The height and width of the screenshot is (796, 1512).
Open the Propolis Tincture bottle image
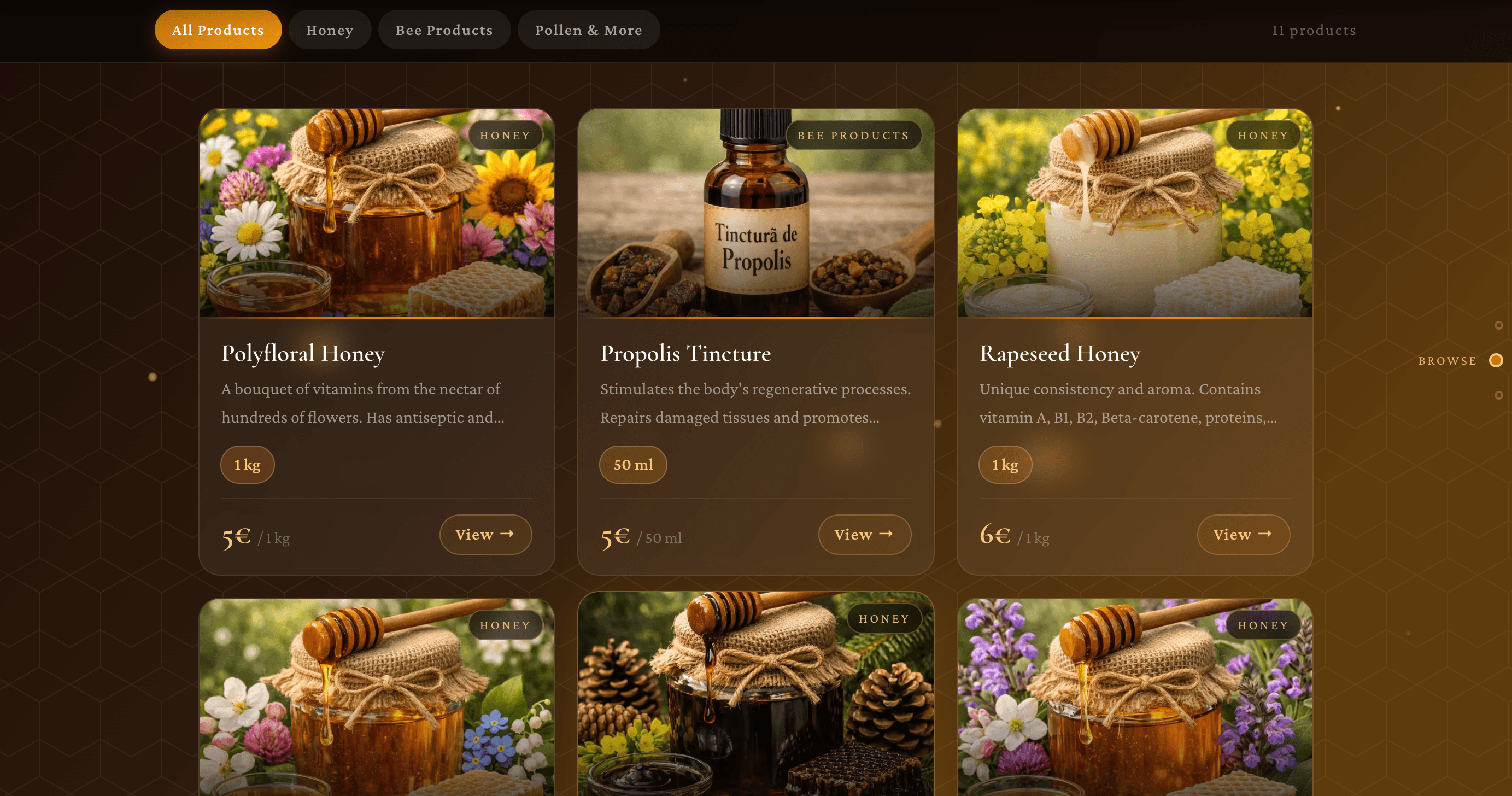click(755, 213)
